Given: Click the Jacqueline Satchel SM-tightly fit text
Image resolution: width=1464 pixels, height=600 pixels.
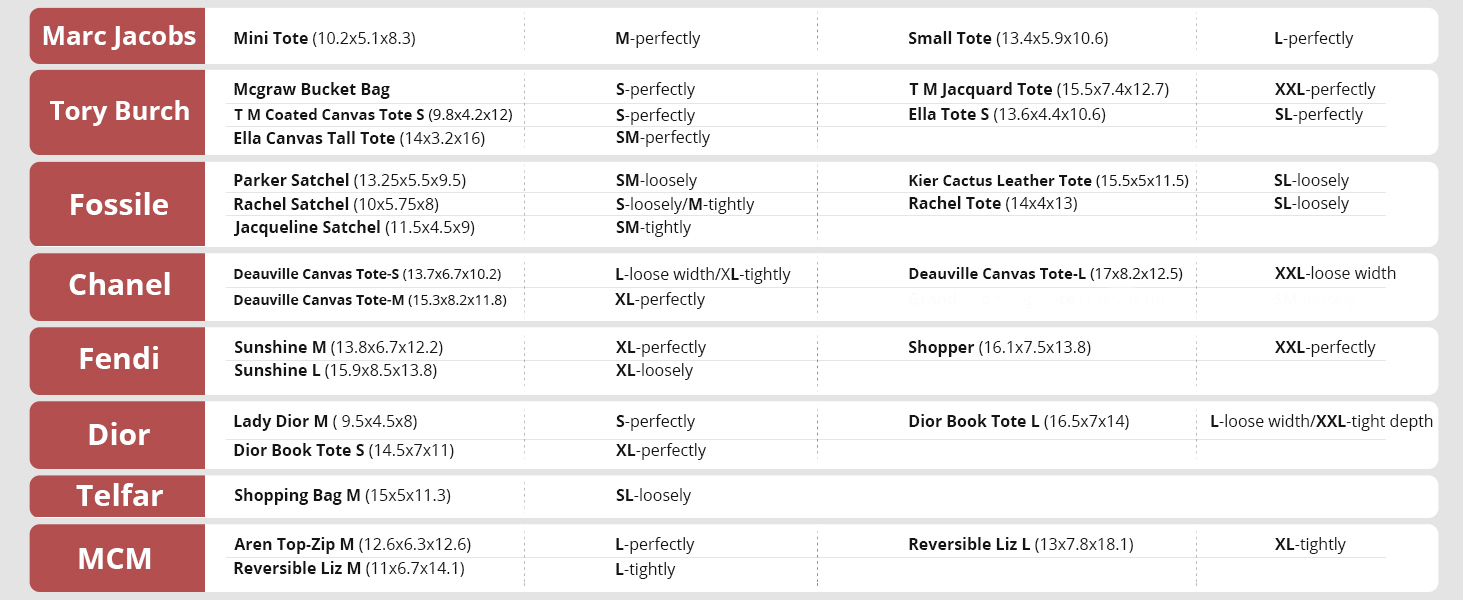Looking at the screenshot, I should tap(653, 227).
